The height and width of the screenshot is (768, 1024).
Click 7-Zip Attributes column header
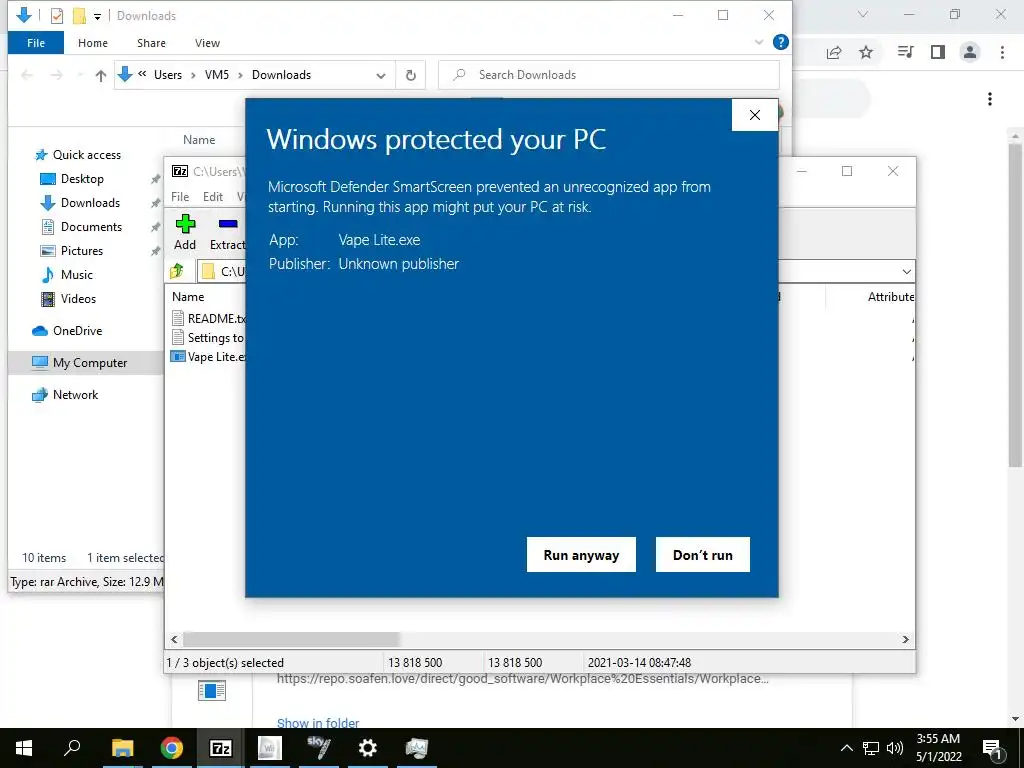click(891, 296)
